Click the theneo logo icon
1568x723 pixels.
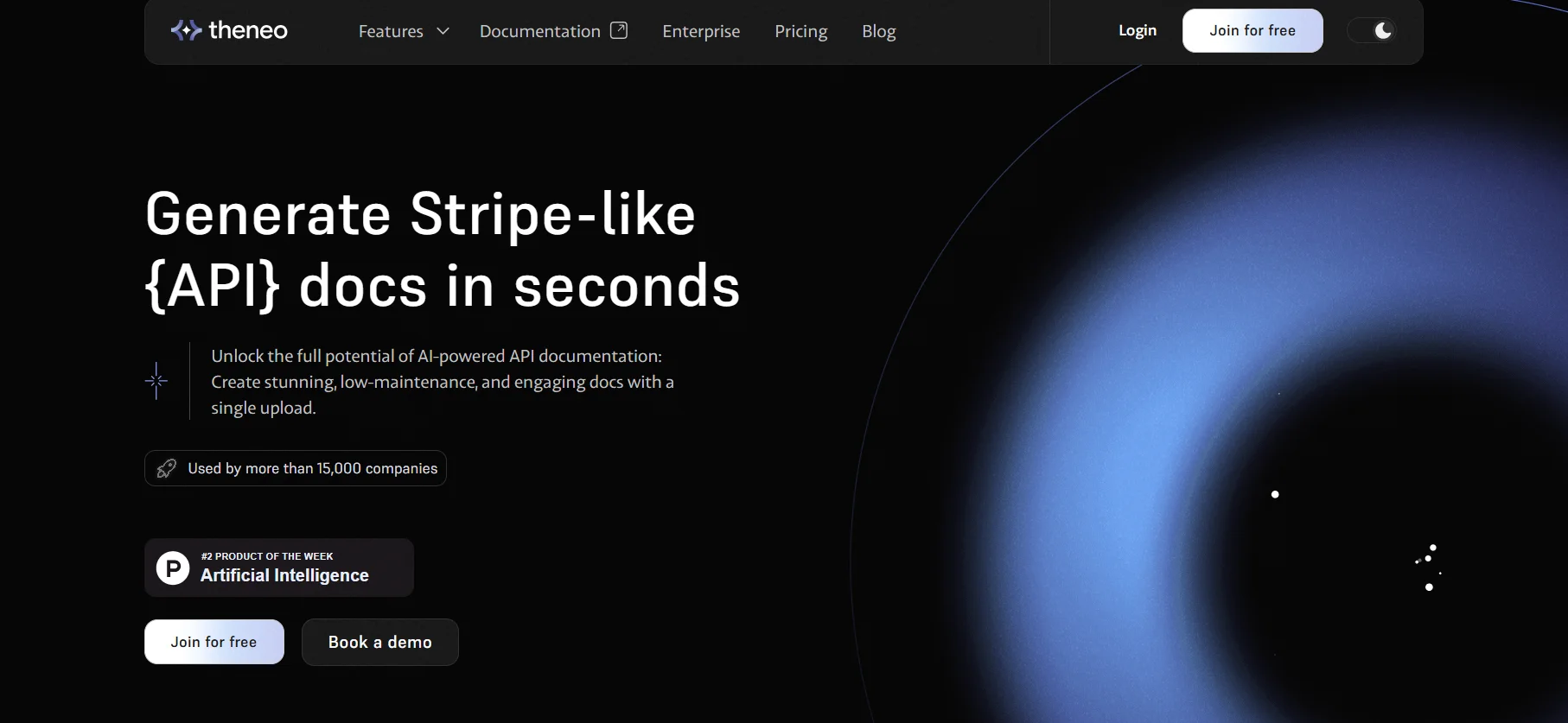click(x=186, y=31)
